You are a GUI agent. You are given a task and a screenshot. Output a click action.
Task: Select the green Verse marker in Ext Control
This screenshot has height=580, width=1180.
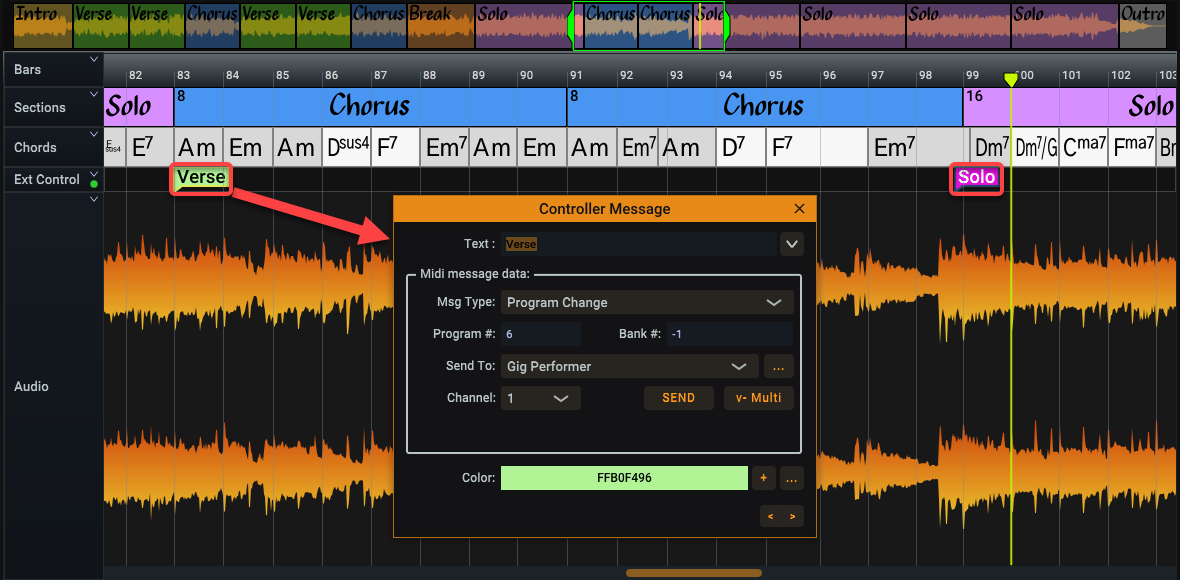(201, 178)
